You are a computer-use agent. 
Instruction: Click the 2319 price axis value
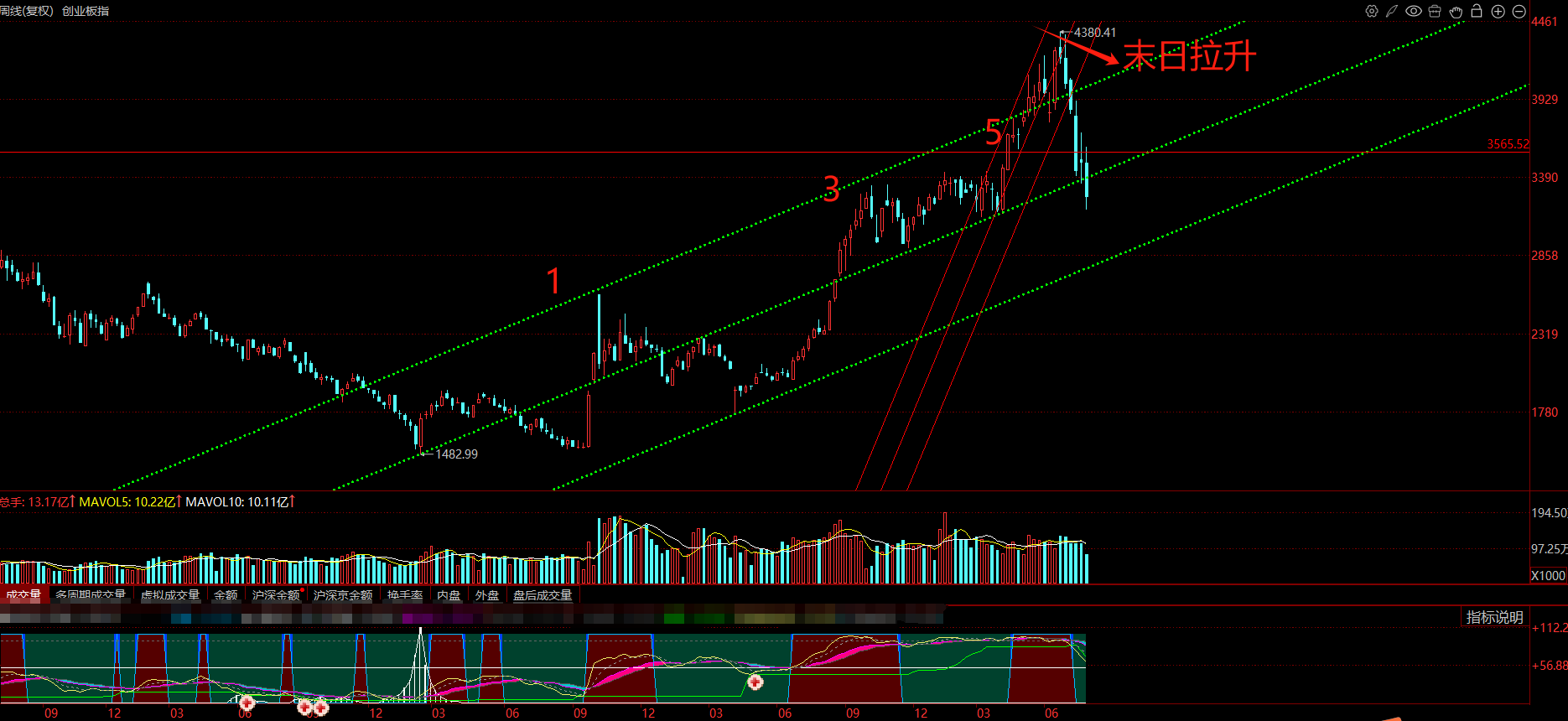pos(1545,335)
